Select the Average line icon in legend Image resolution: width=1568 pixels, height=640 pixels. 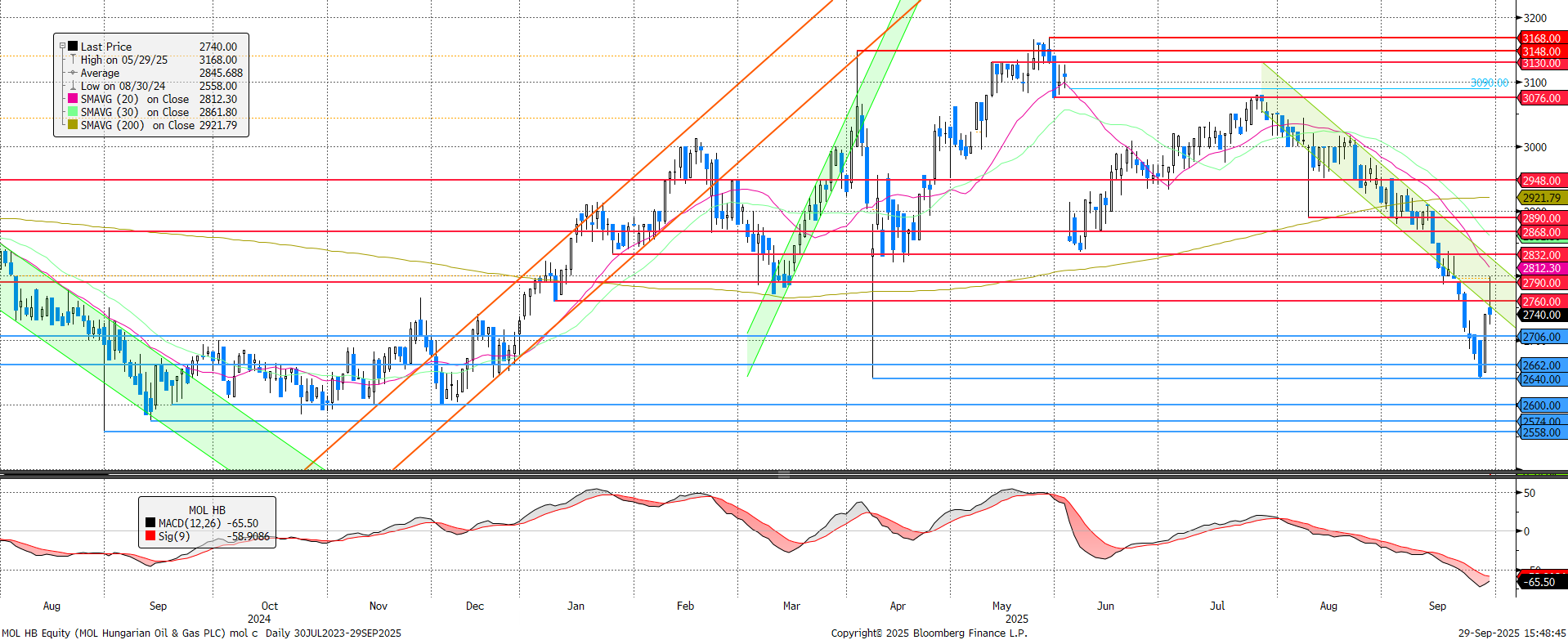coord(74,73)
